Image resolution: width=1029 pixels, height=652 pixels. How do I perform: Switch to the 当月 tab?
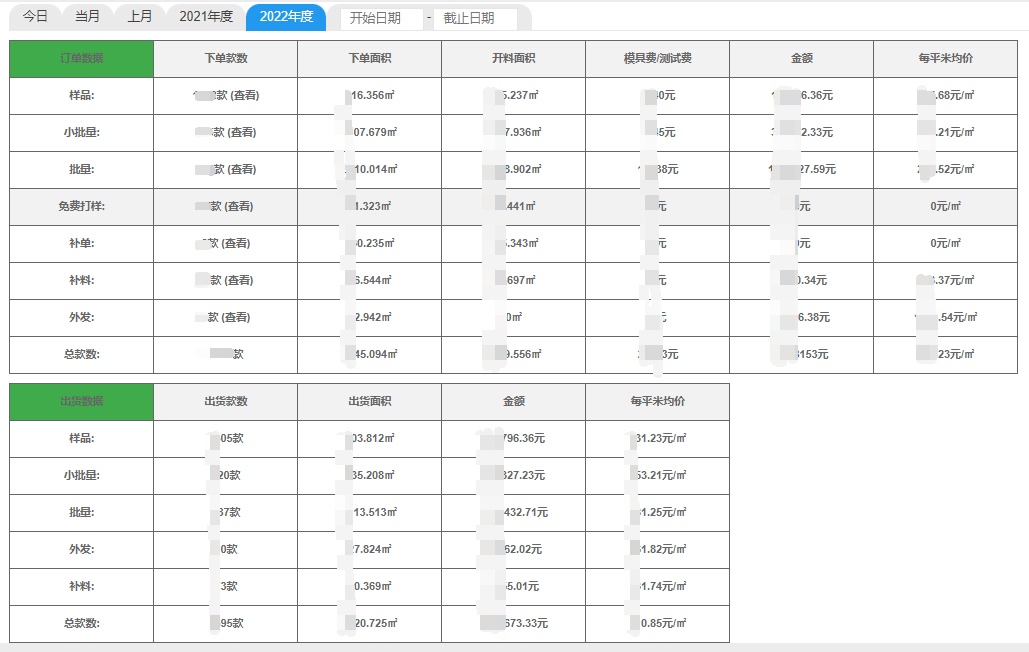[x=88, y=16]
